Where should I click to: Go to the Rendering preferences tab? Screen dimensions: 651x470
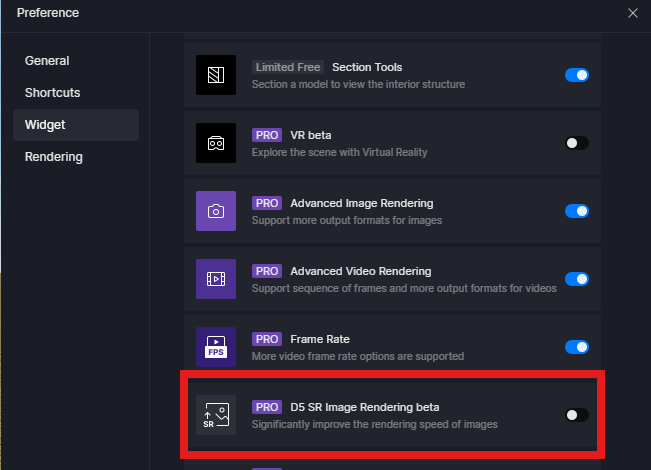click(x=54, y=157)
